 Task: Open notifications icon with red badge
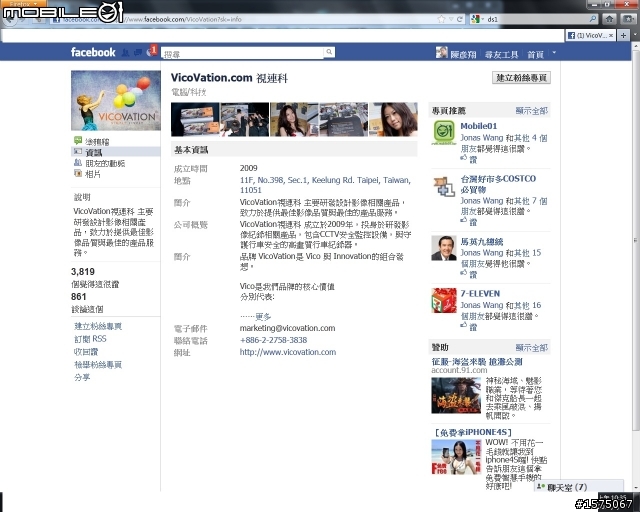point(151,51)
